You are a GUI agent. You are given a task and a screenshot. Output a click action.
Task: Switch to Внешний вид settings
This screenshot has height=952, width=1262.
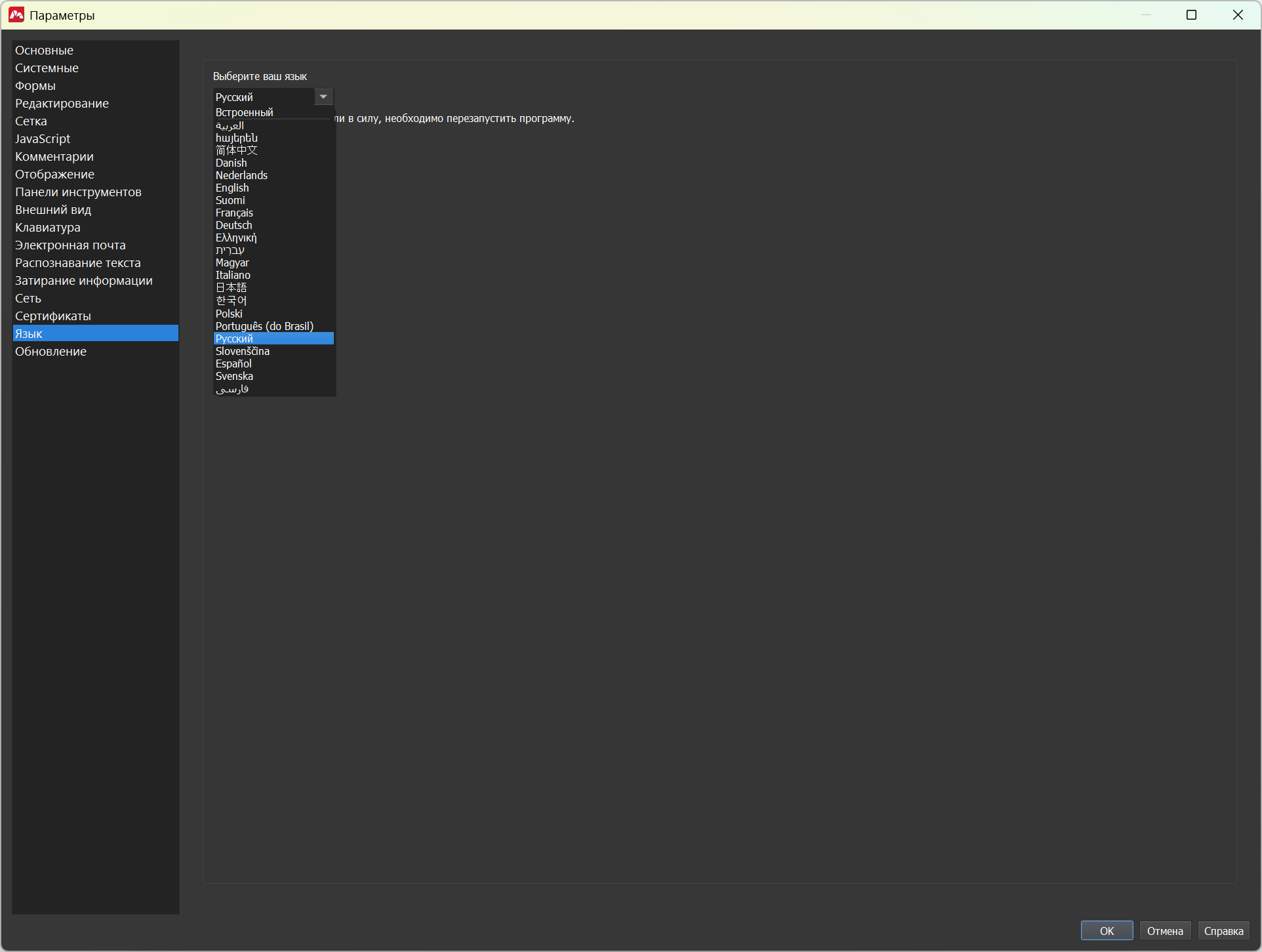click(x=53, y=209)
